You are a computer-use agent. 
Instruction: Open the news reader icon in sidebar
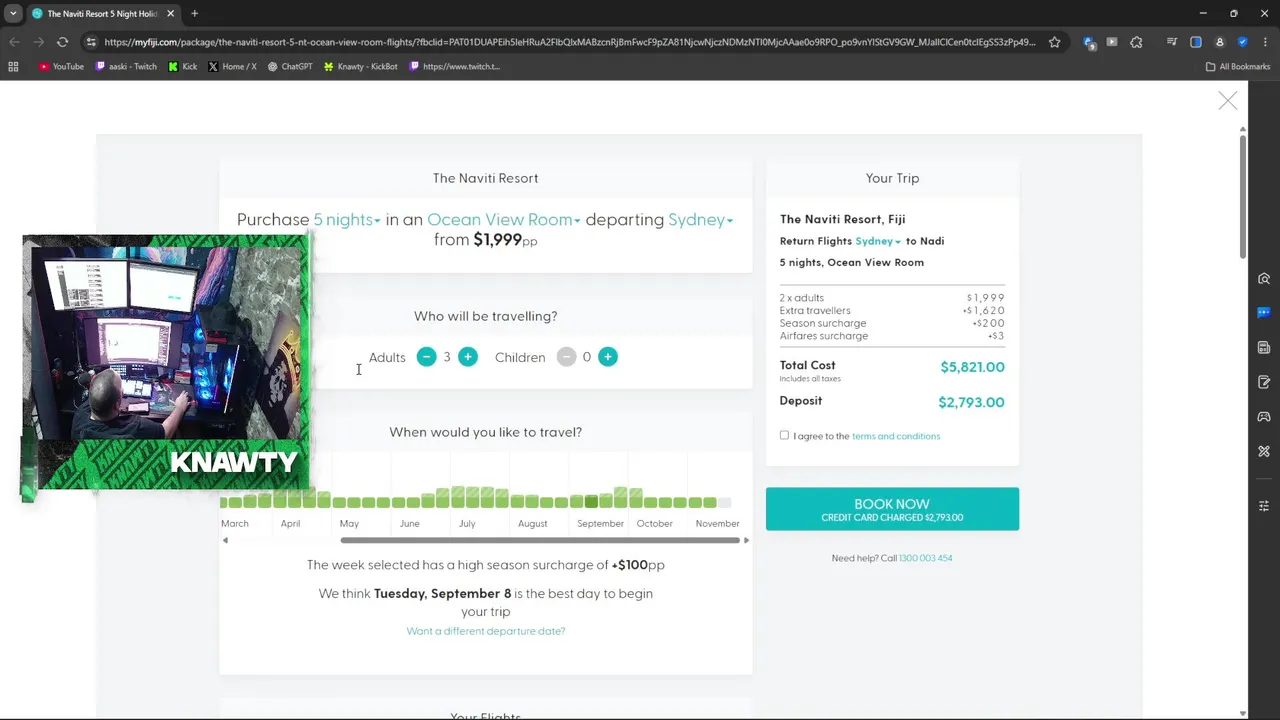tap(1264, 347)
